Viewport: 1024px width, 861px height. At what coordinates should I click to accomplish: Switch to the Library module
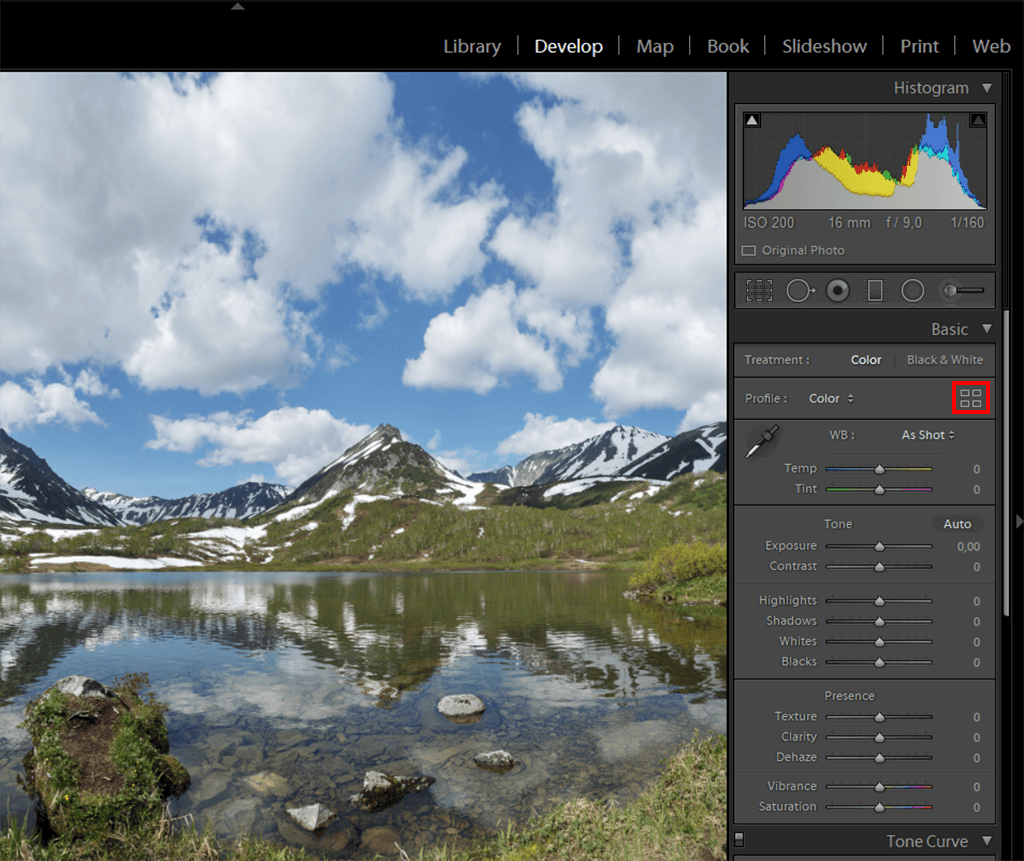[472, 46]
